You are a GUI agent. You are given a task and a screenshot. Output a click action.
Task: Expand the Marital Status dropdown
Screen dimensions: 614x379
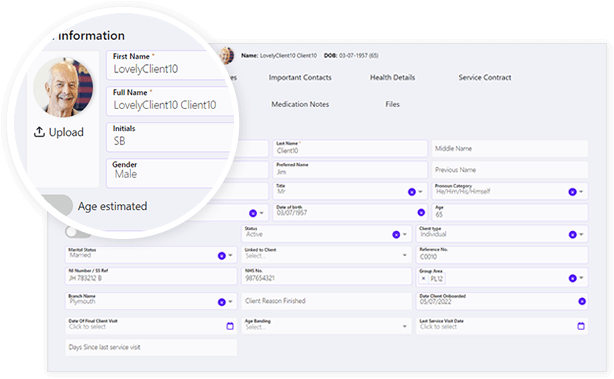click(x=231, y=256)
